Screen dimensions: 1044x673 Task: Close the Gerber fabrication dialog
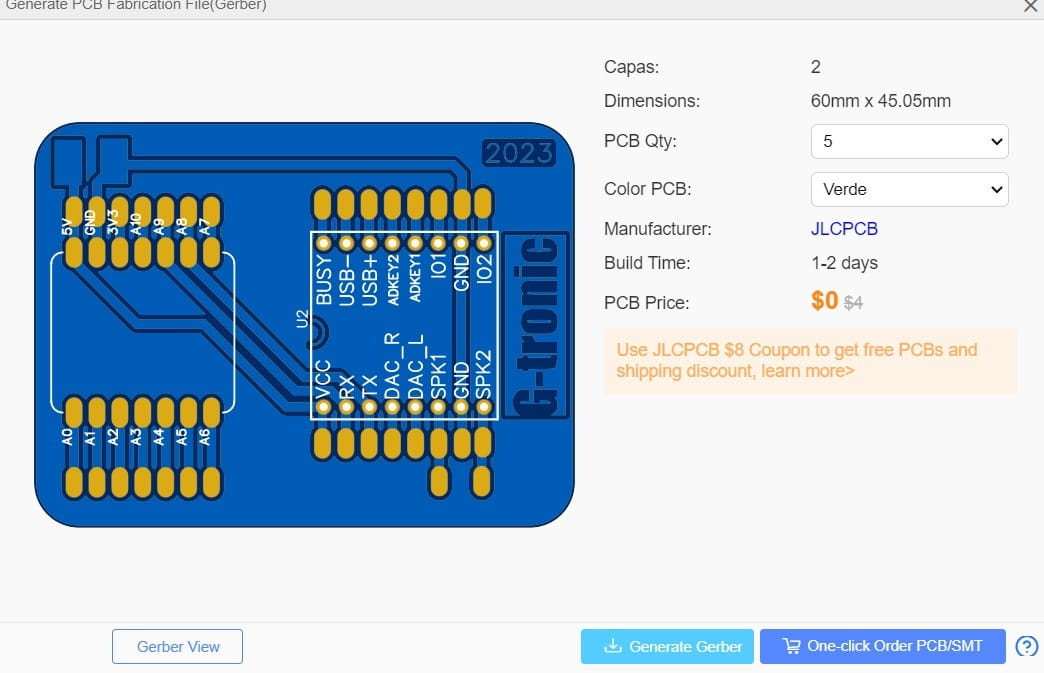click(x=1030, y=7)
